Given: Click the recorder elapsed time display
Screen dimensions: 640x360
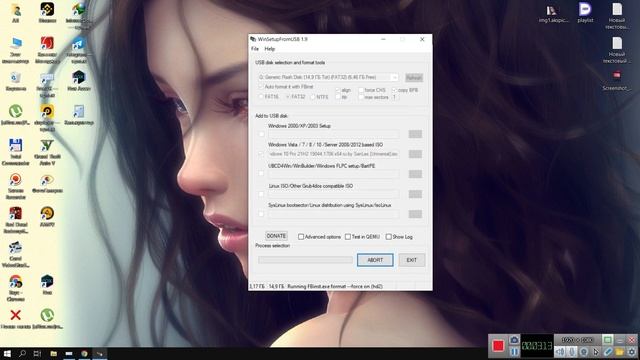Looking at the screenshot, I should pyautogui.click(x=537, y=346).
